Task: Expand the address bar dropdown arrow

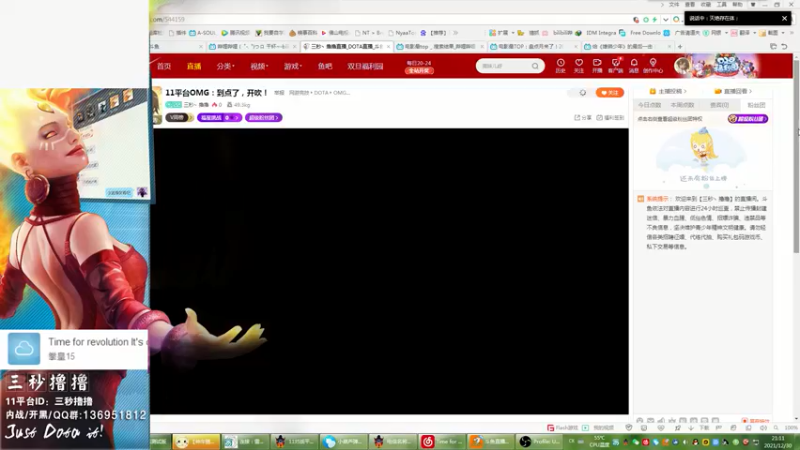Action: (665, 19)
